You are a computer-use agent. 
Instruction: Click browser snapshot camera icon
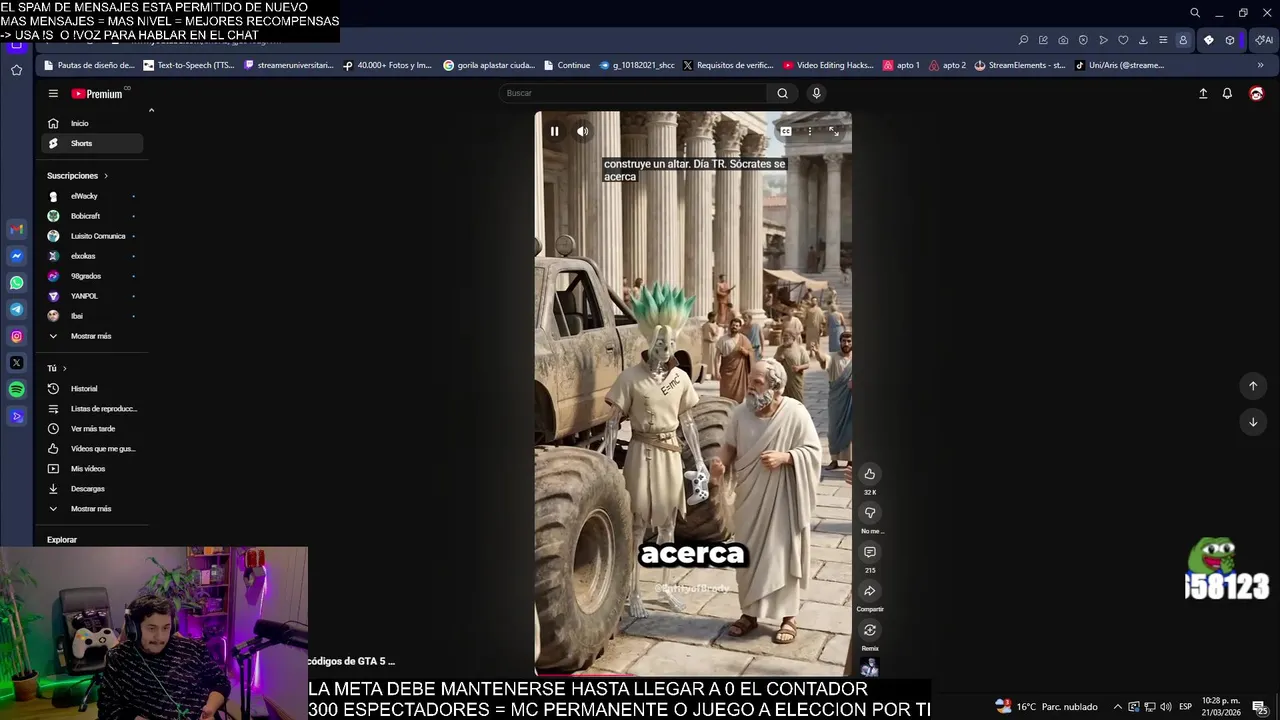(1063, 40)
